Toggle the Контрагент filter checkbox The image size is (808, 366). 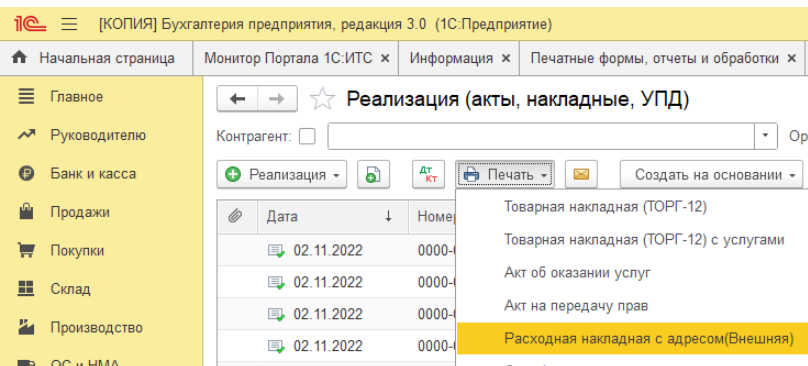point(308,136)
